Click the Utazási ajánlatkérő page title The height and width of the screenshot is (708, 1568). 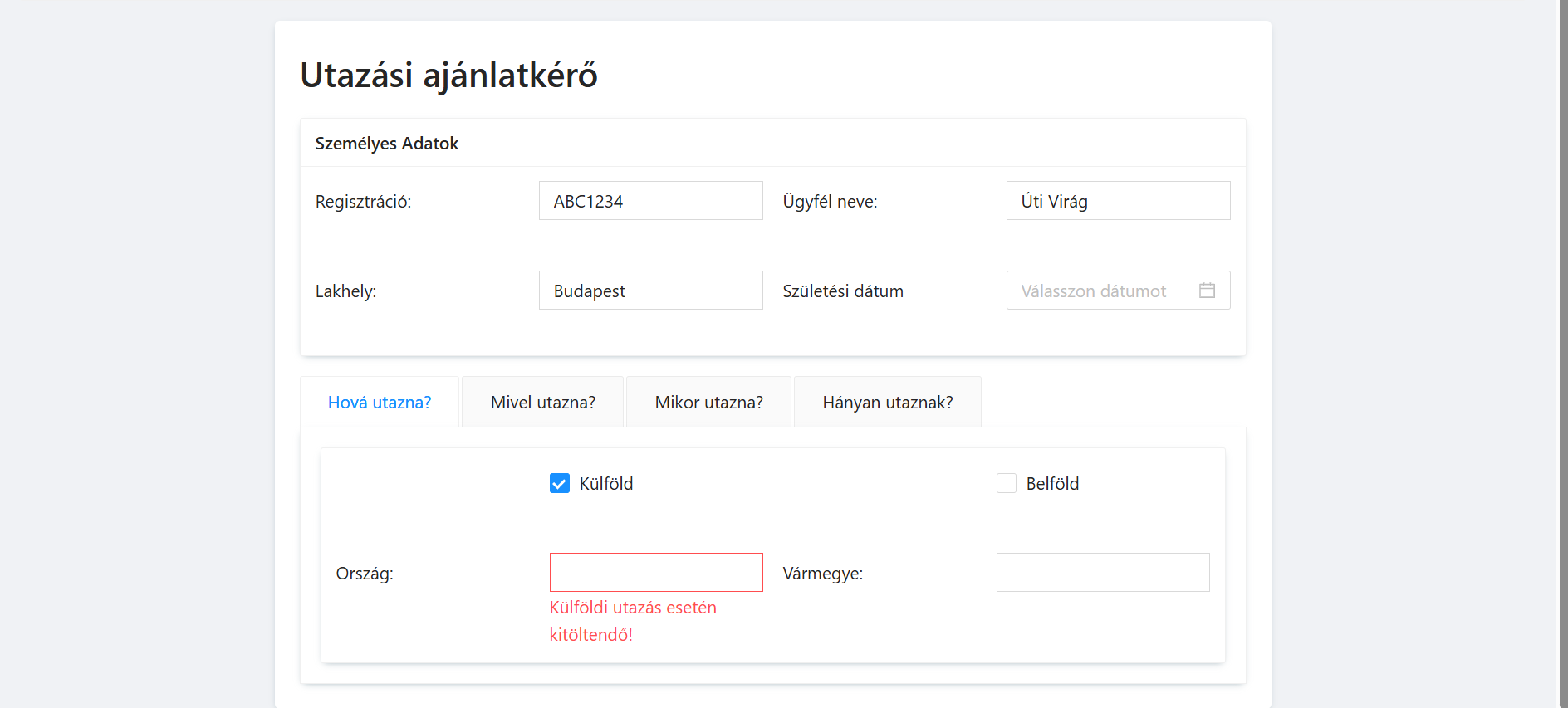[x=448, y=75]
